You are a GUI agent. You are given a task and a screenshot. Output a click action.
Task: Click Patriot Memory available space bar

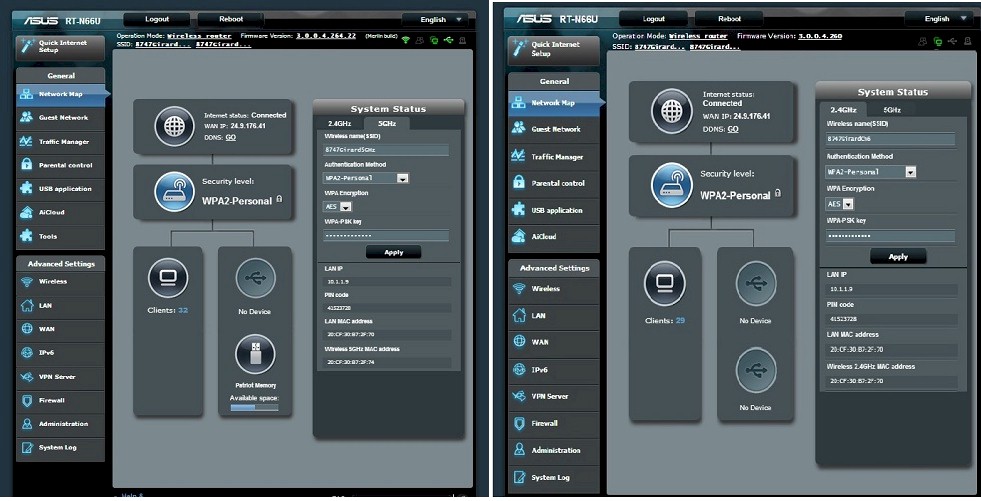tap(254, 408)
